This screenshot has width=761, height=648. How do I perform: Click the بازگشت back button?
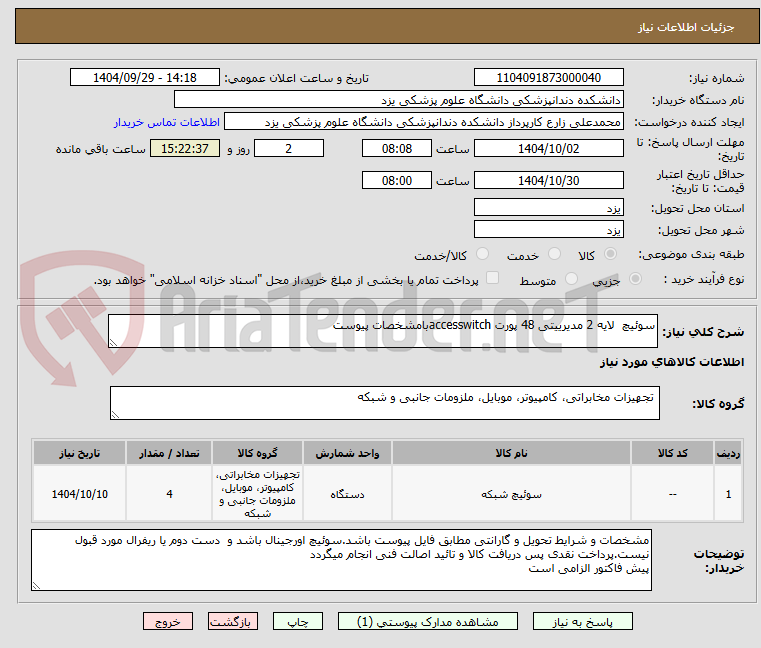coord(232,621)
